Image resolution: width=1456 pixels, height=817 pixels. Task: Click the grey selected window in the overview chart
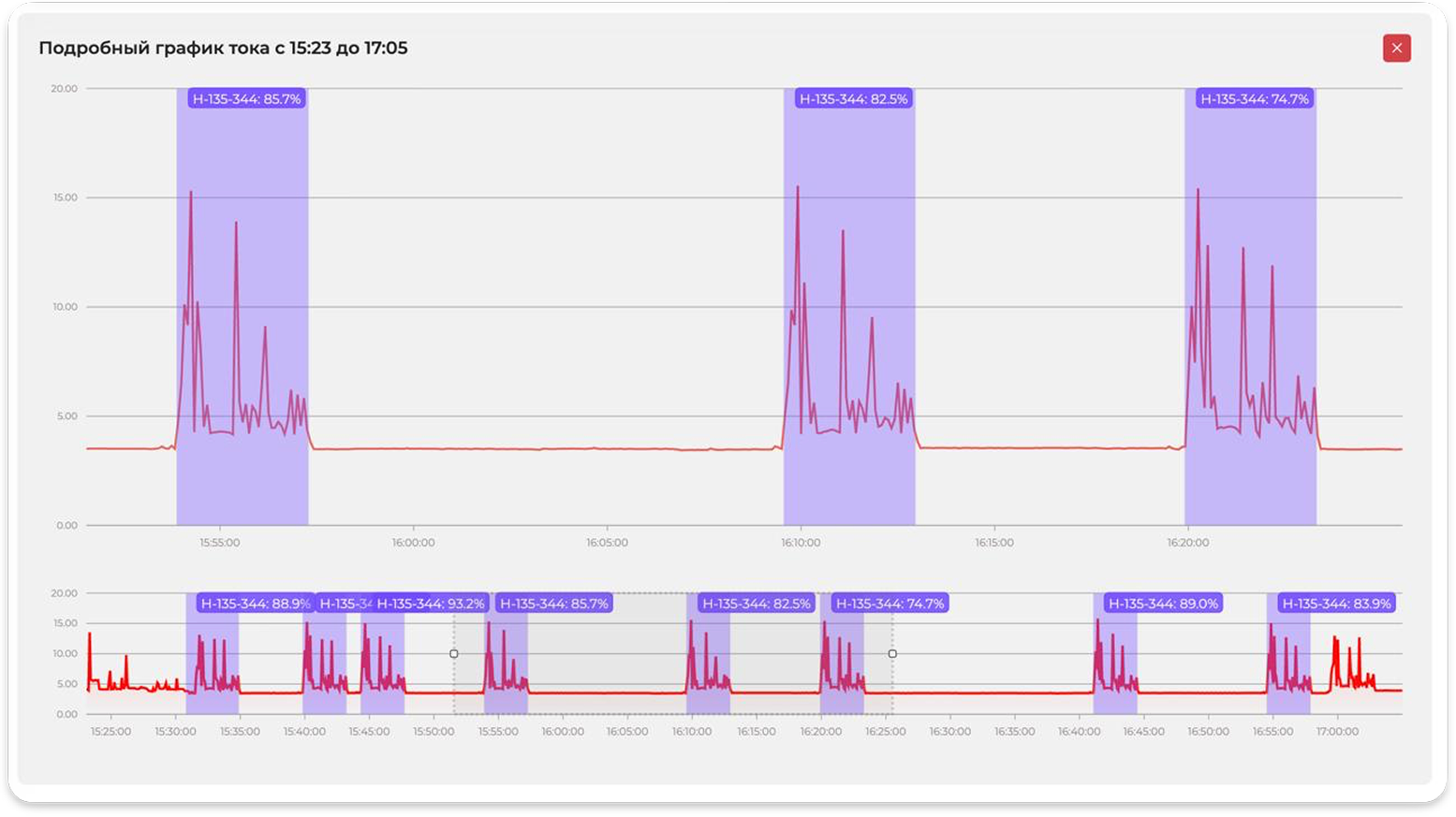(609, 655)
